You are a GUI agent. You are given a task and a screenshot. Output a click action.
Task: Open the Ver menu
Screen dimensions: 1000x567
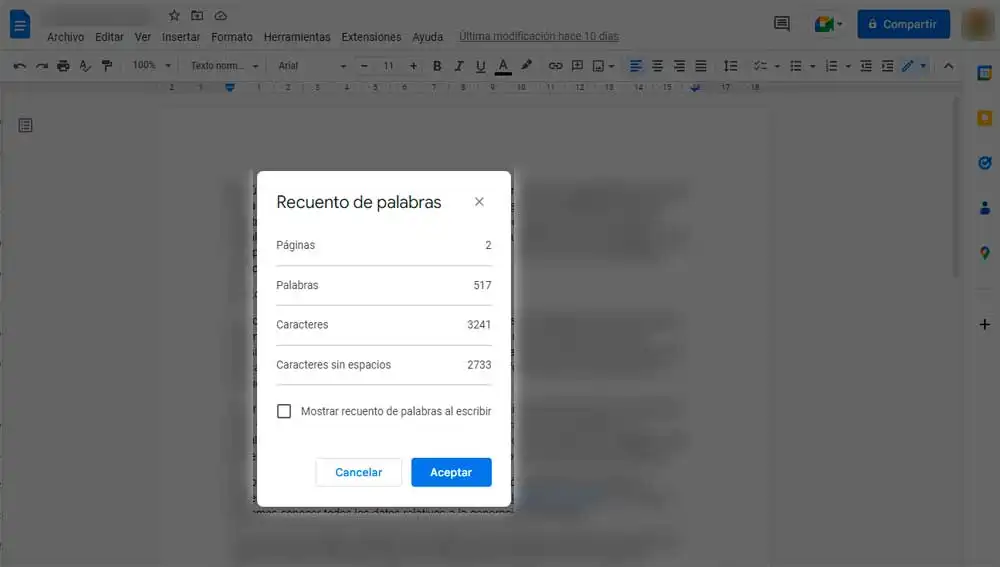(142, 37)
